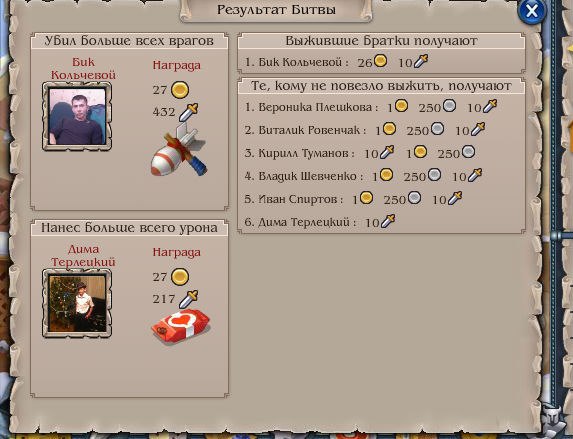Click the red heart package reward icon

point(181,326)
